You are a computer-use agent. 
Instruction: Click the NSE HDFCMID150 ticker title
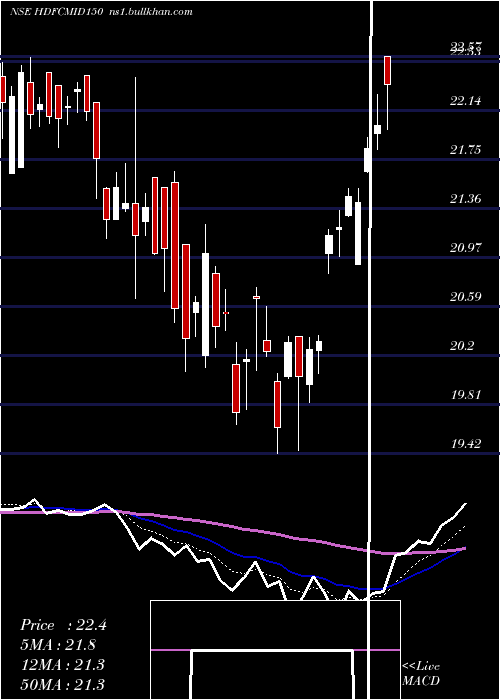57,12
